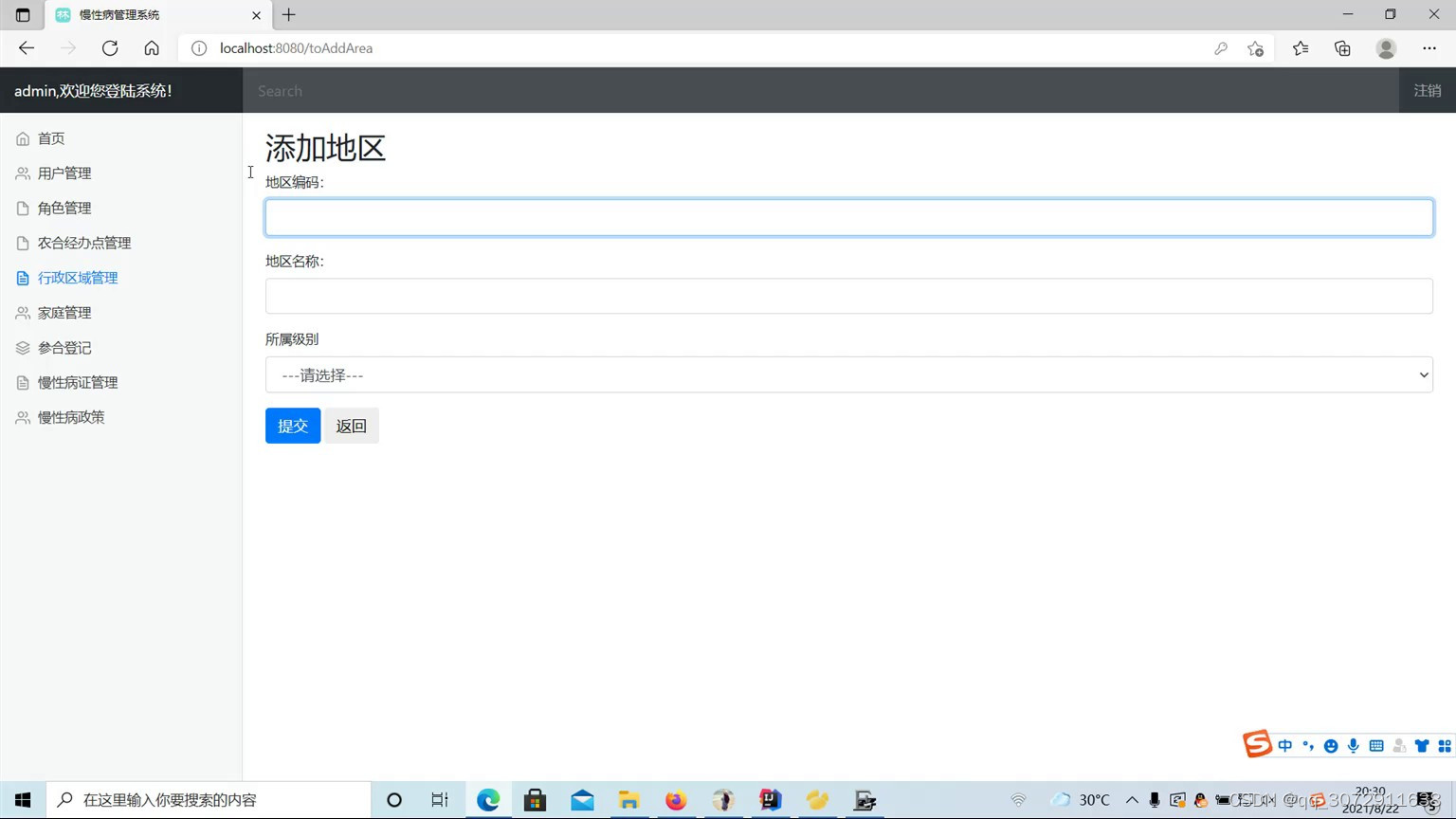Open the Favorites list icon
This screenshot has width=1456, height=819.
pyautogui.click(x=1301, y=48)
